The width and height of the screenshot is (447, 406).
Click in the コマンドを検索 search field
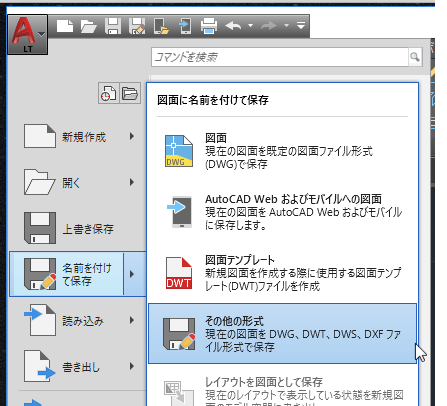280,57
